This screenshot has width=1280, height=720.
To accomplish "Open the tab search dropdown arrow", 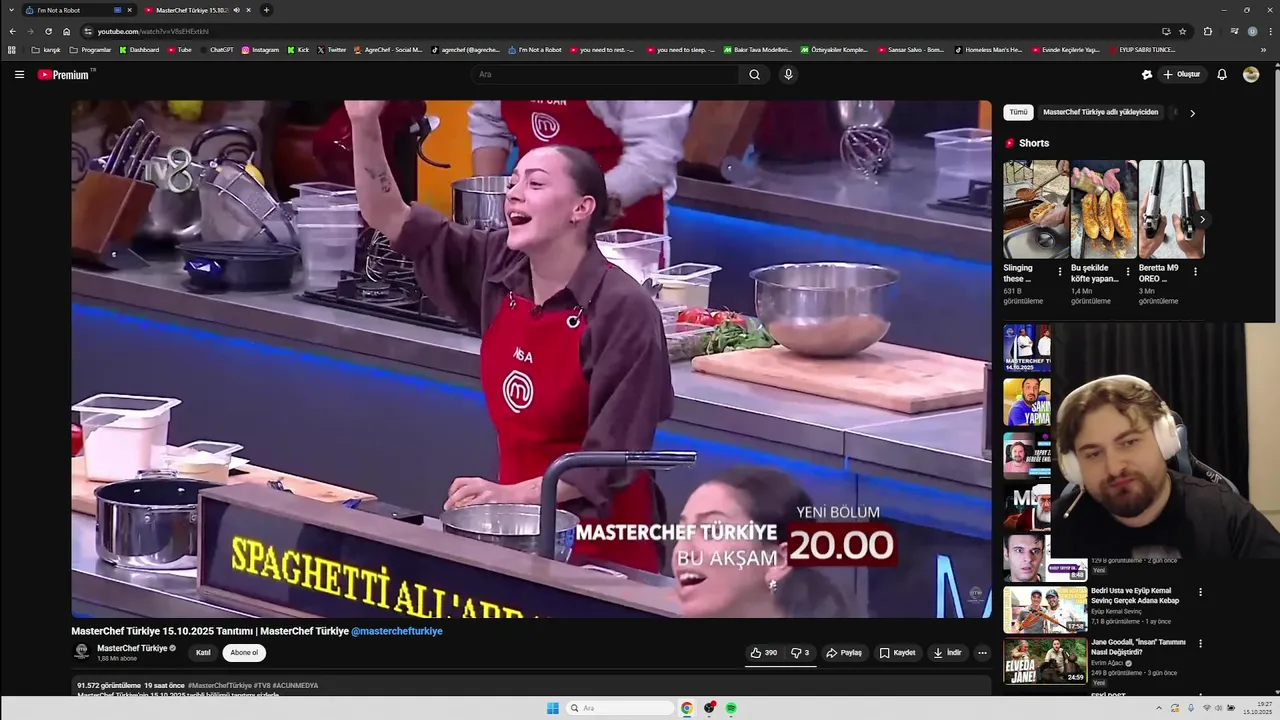I will [10, 10].
